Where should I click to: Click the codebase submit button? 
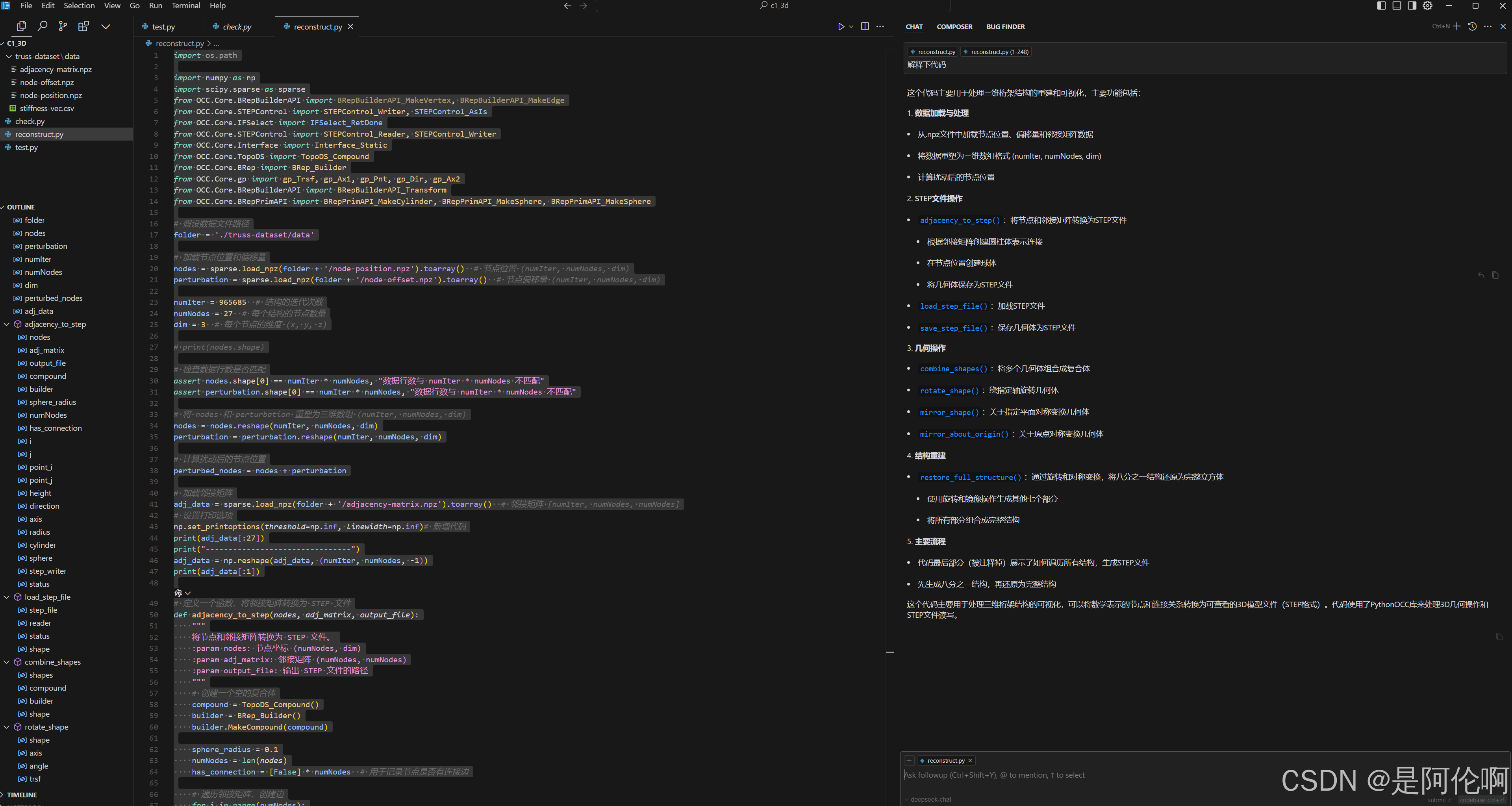[1481, 800]
